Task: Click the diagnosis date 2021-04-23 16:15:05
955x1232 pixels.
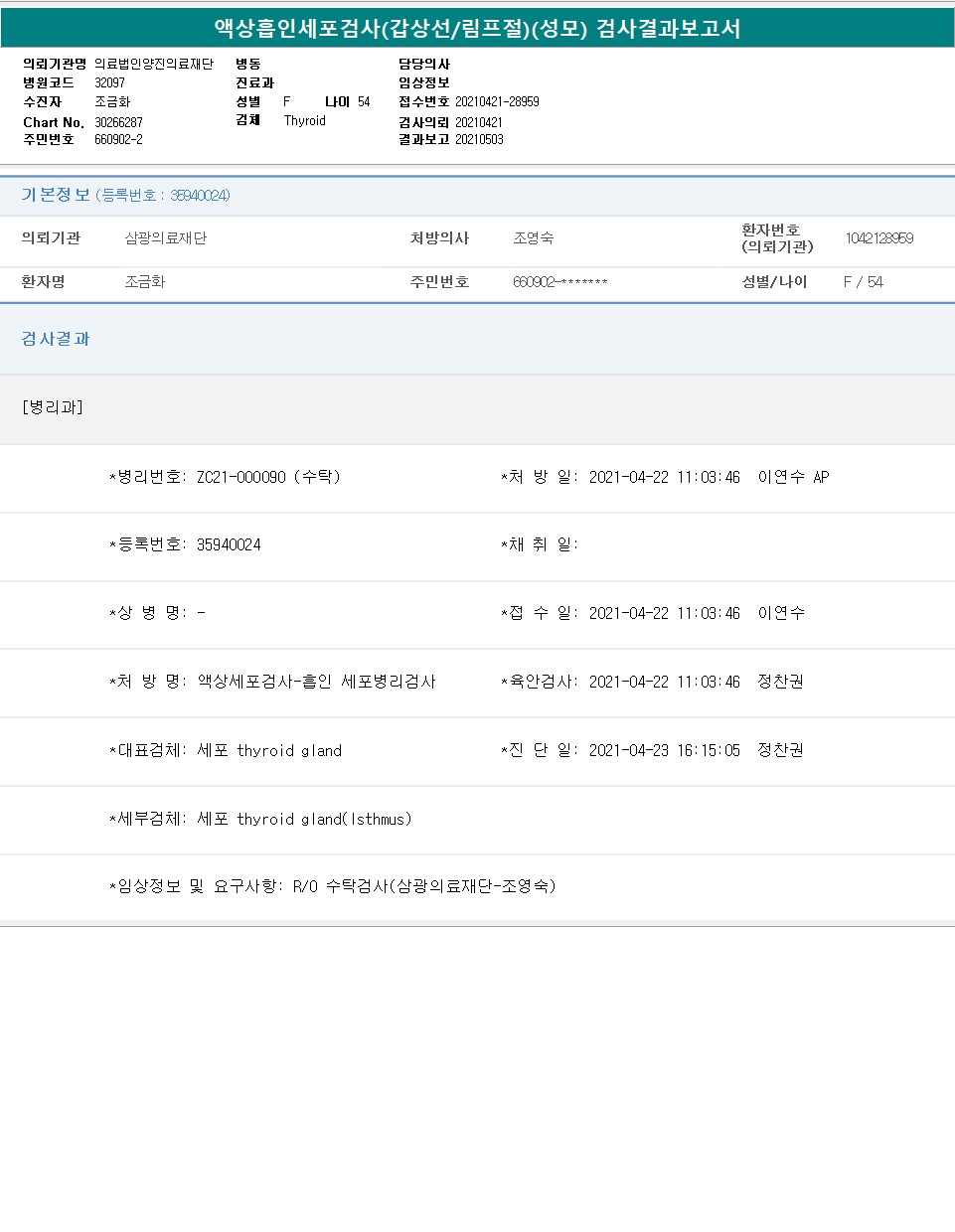Action: (664, 750)
